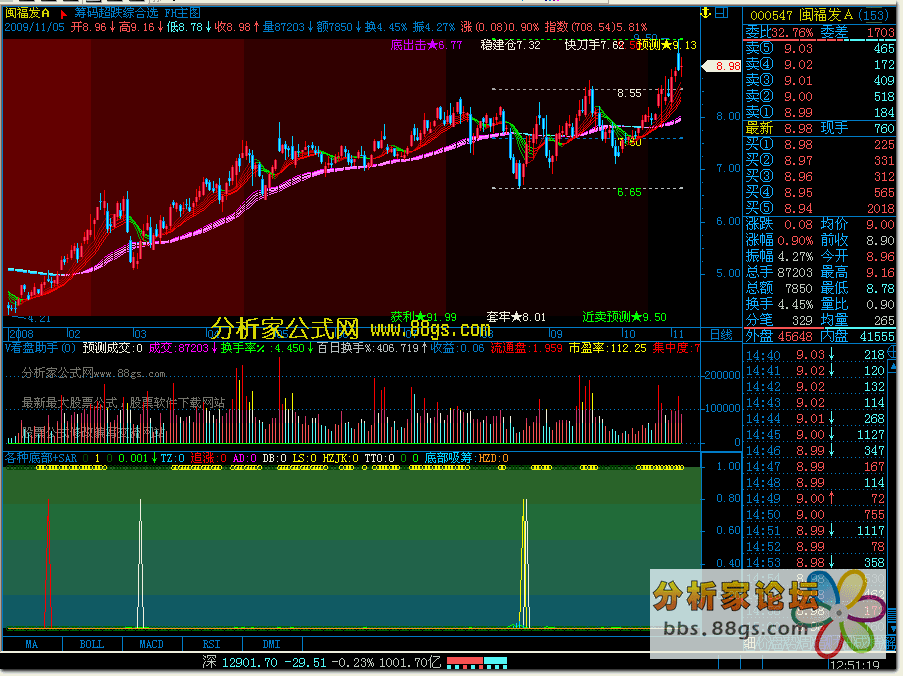Click the 日线 period selector label
The width and height of the screenshot is (903, 676).
click(x=721, y=335)
